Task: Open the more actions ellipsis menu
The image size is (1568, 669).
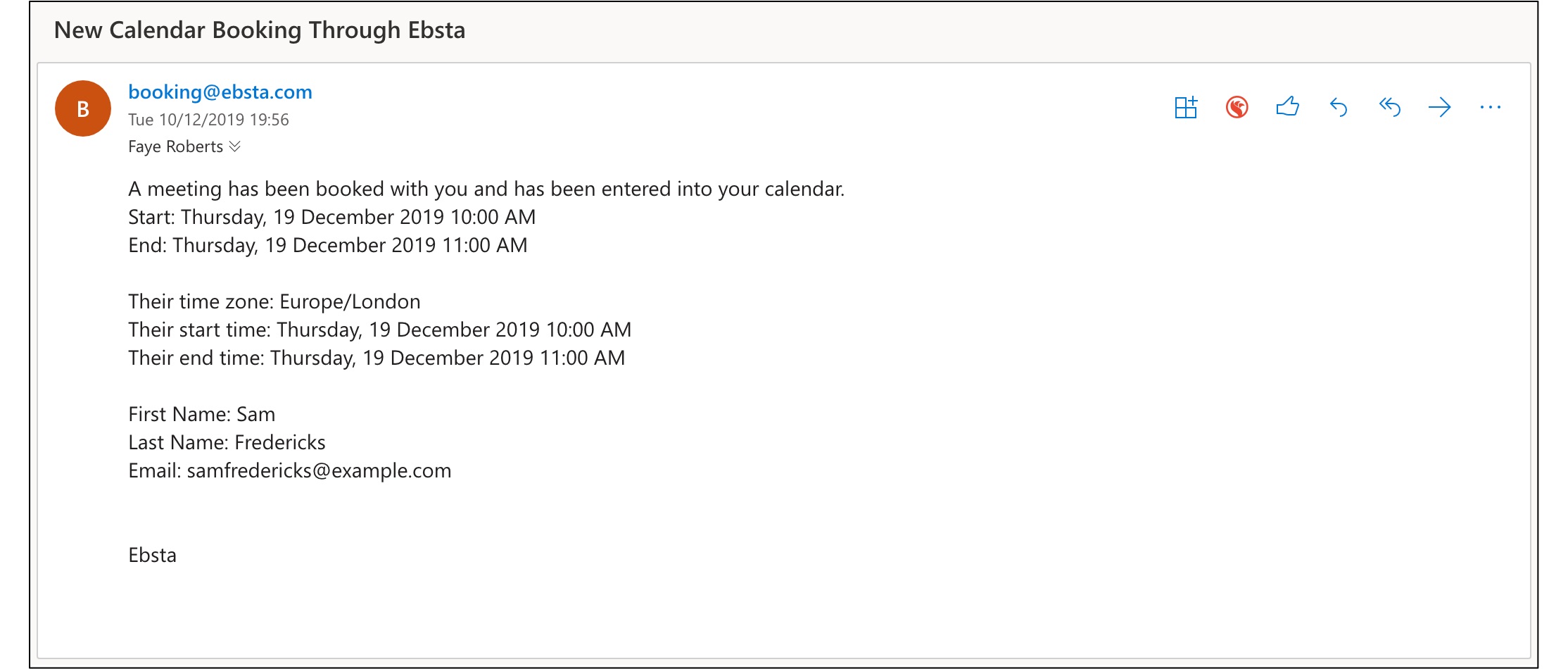Action: [1491, 108]
